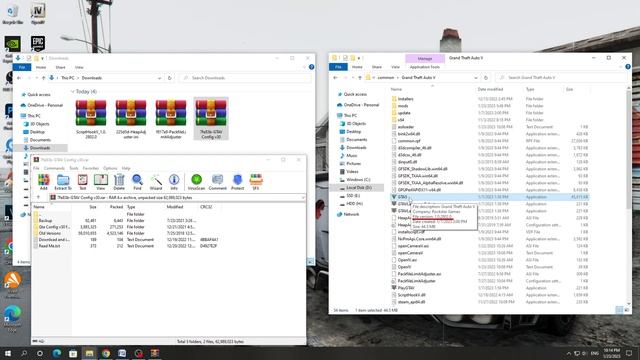640x360 pixels.
Task: Open Application Tools tab in GTA V window
Action: [425, 67]
